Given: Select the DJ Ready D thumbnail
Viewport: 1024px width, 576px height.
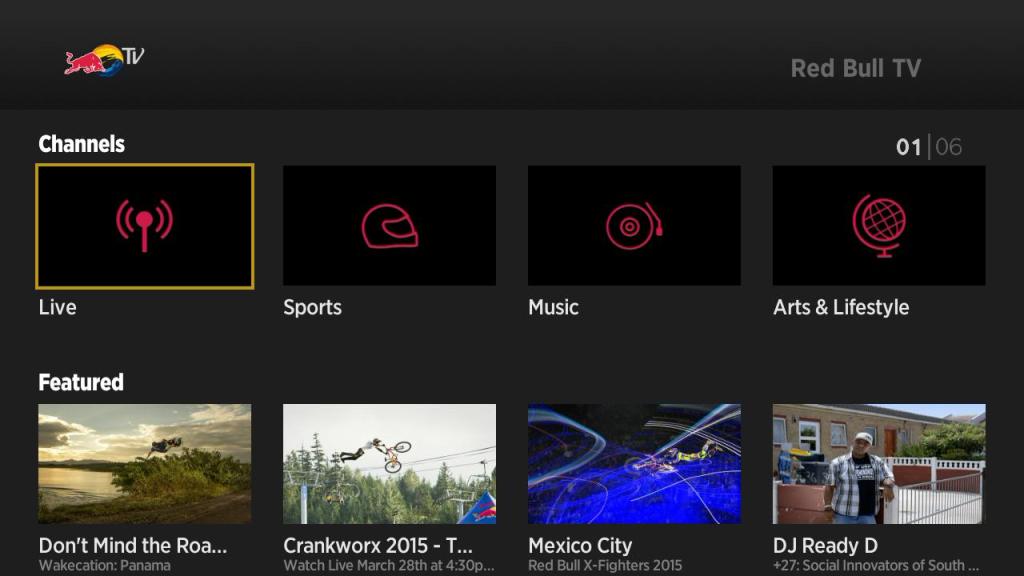Looking at the screenshot, I should coord(878,463).
